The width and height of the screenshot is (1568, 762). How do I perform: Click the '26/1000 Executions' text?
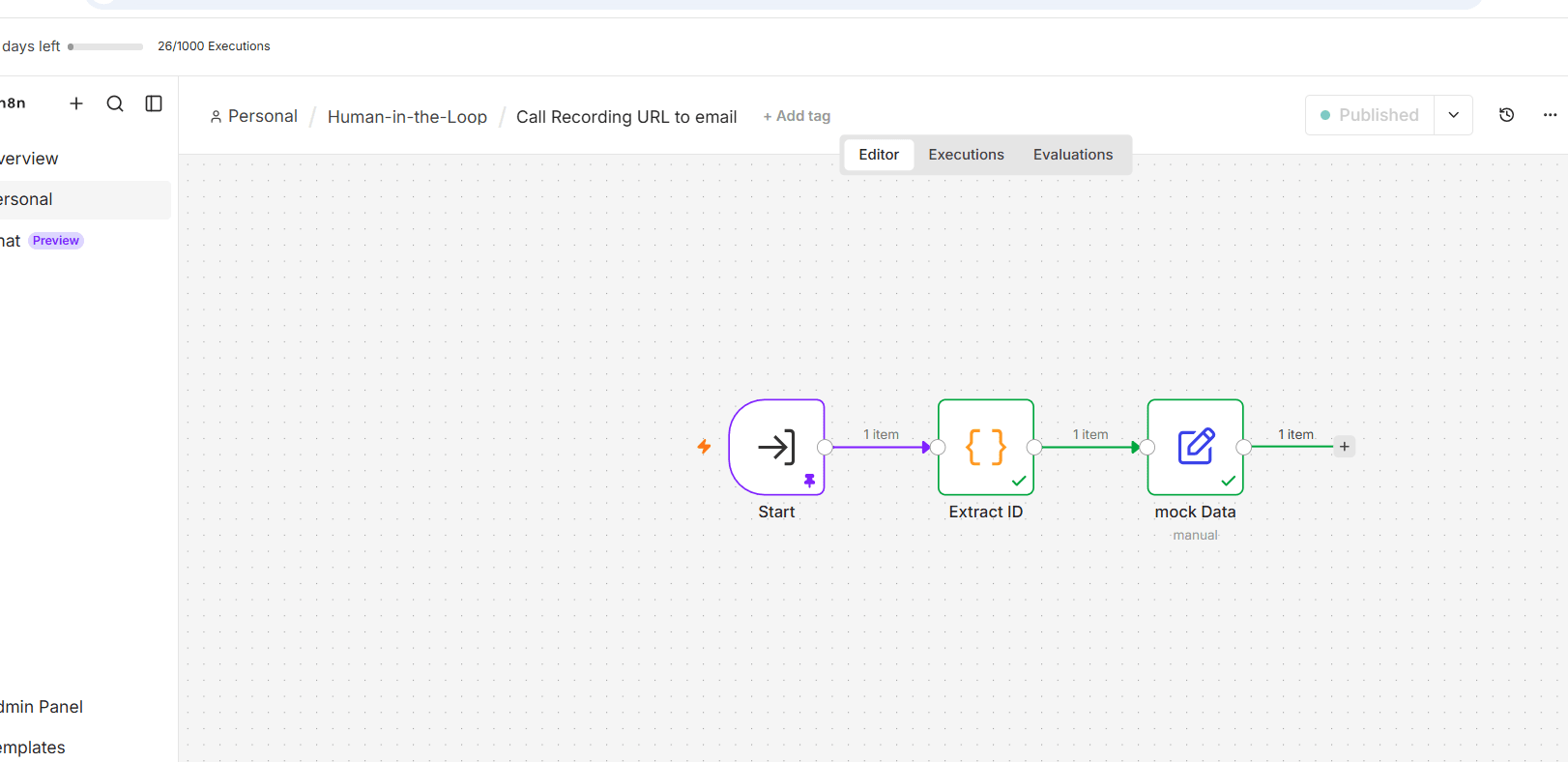214,46
